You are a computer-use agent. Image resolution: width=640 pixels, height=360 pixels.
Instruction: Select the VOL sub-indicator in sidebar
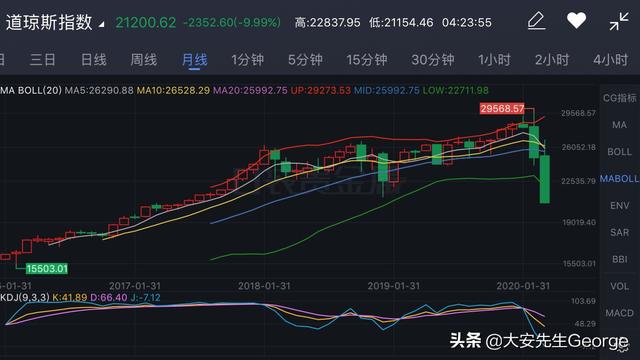620,287
